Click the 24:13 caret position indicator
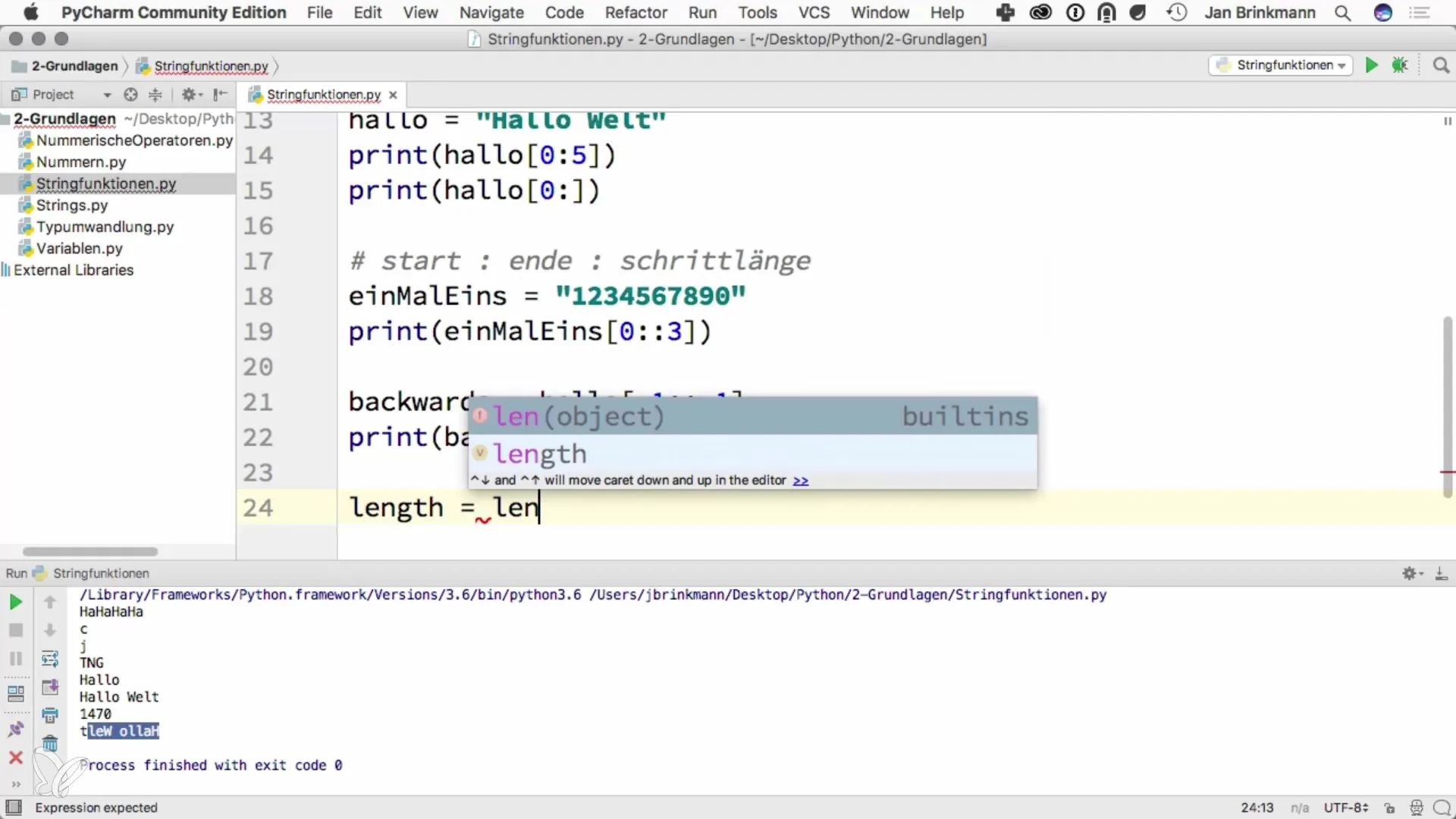The width and height of the screenshot is (1456, 819). coord(1257,808)
